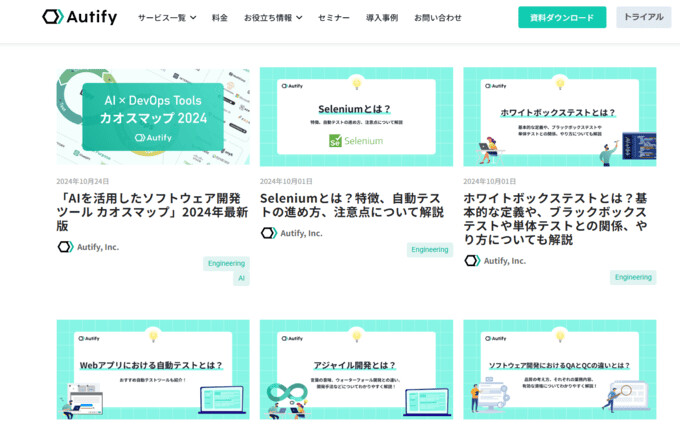This screenshot has width=680, height=425.
Task: Open the ホワイトボックステストとは？基本的な定義 article title
Action: point(556,219)
